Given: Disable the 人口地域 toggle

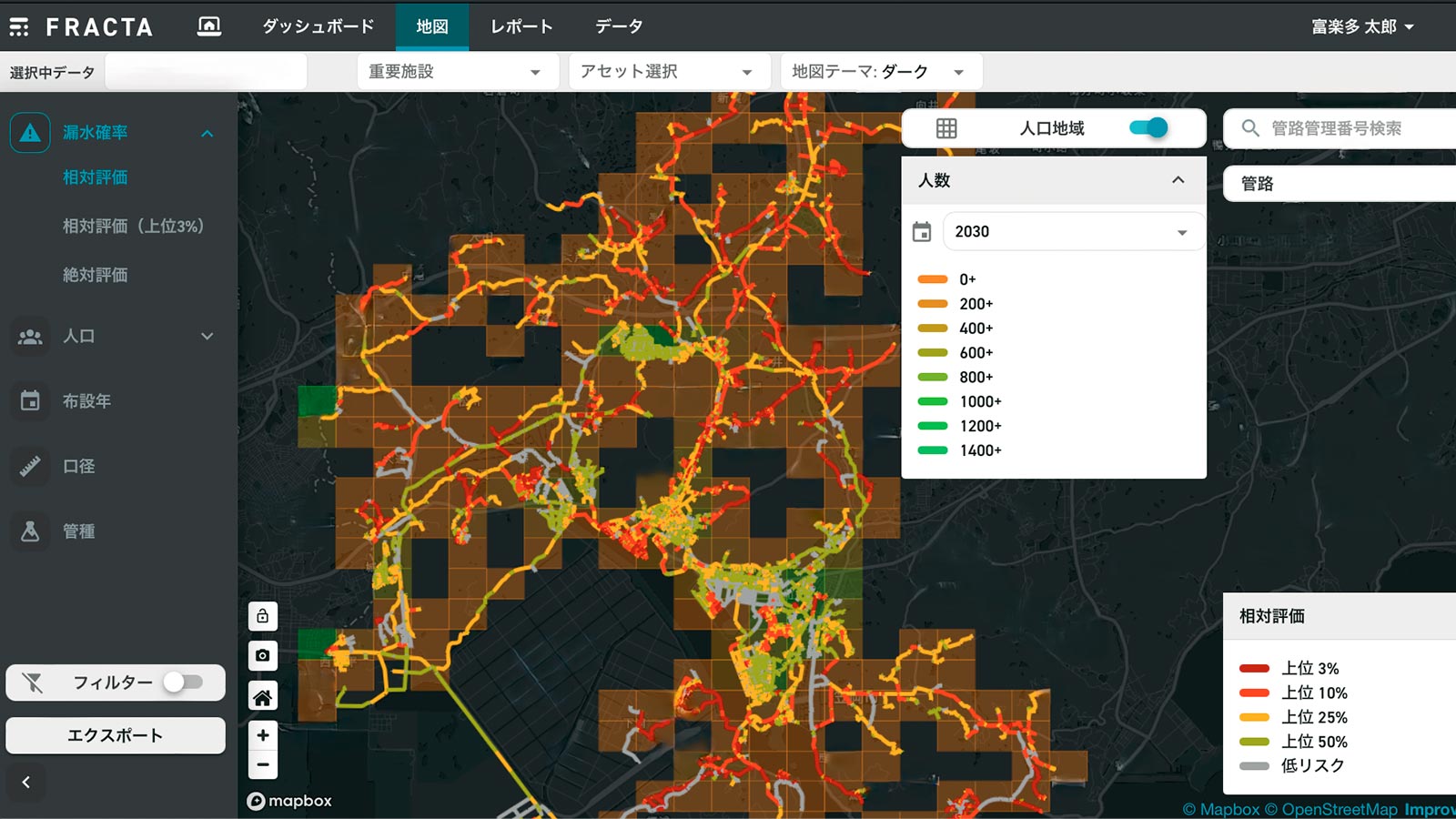Looking at the screenshot, I should (x=1148, y=128).
